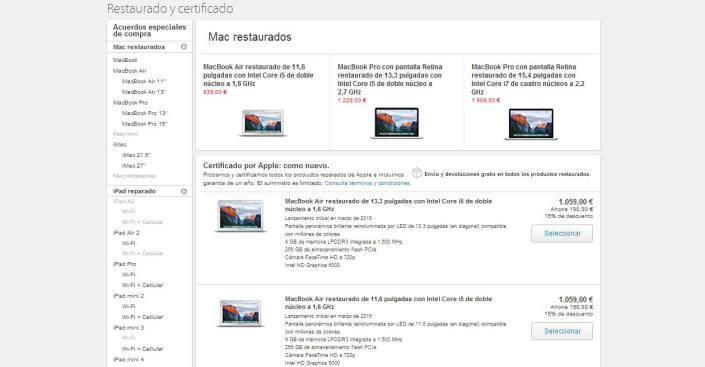This screenshot has width=705, height=367.
Task: Collapse the Mac restaurados sidebar section
Action: click(183, 47)
